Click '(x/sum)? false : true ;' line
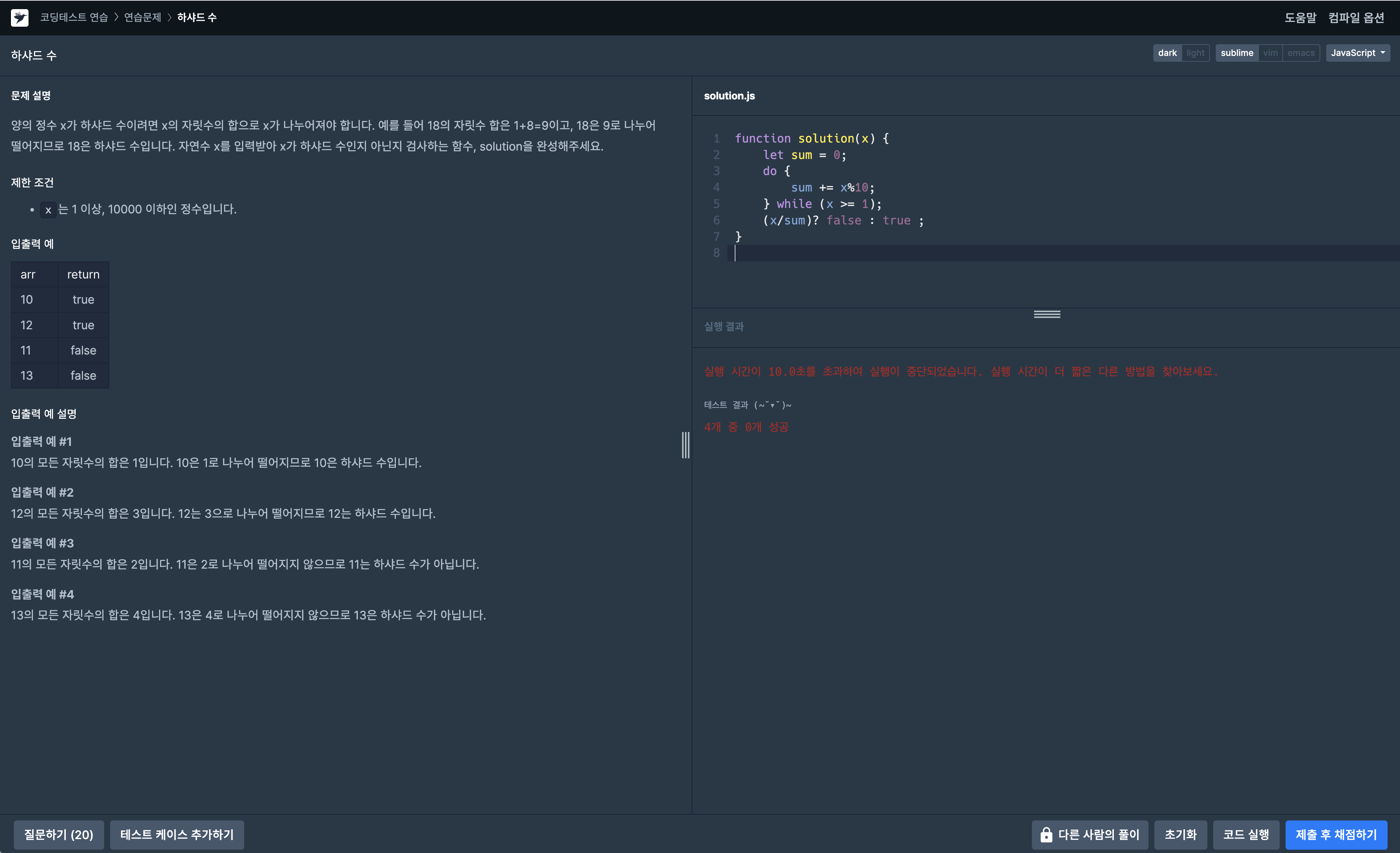Screen dimensions: 1400x853 843,220
